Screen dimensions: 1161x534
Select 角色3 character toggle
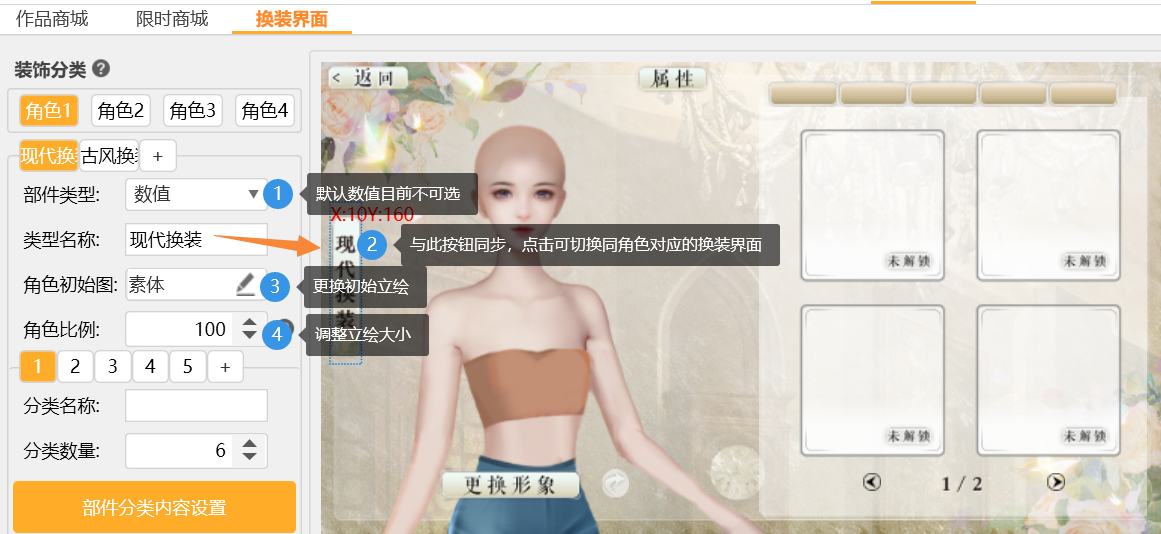[x=193, y=110]
